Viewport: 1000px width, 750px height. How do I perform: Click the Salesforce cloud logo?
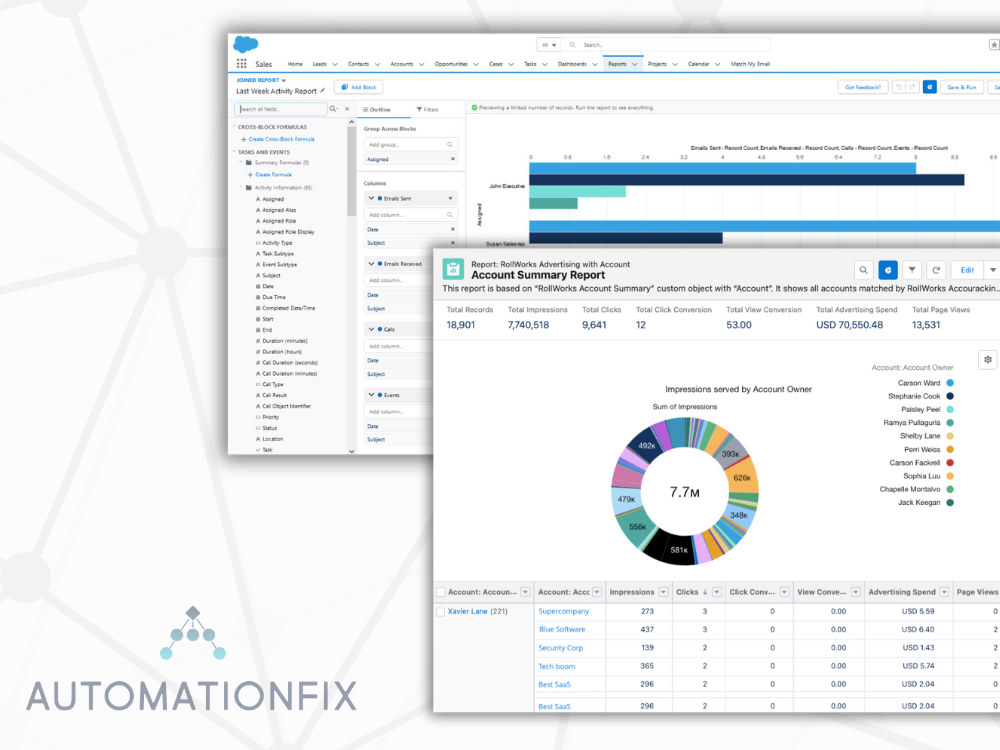[x=246, y=44]
